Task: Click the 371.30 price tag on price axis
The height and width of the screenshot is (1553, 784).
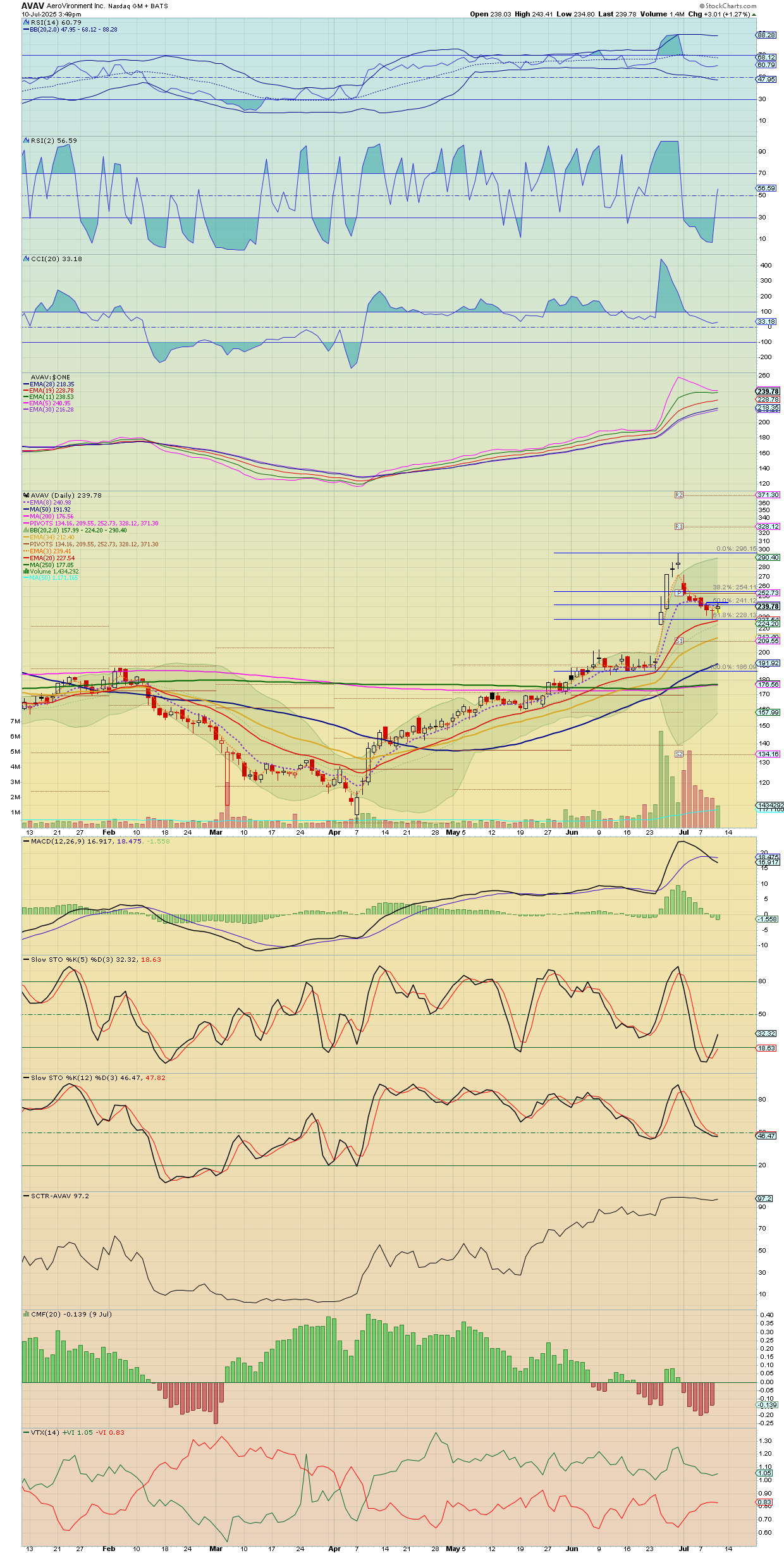Action: (x=768, y=494)
